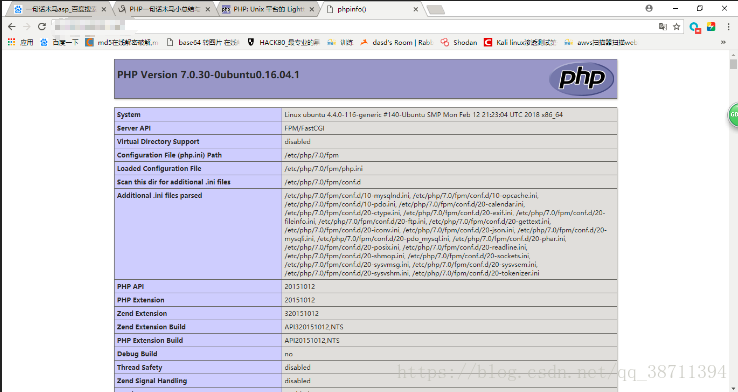This screenshot has width=738, height=392.
Task: Expand the bookmarks overflow chevron
Action: [x=723, y=42]
